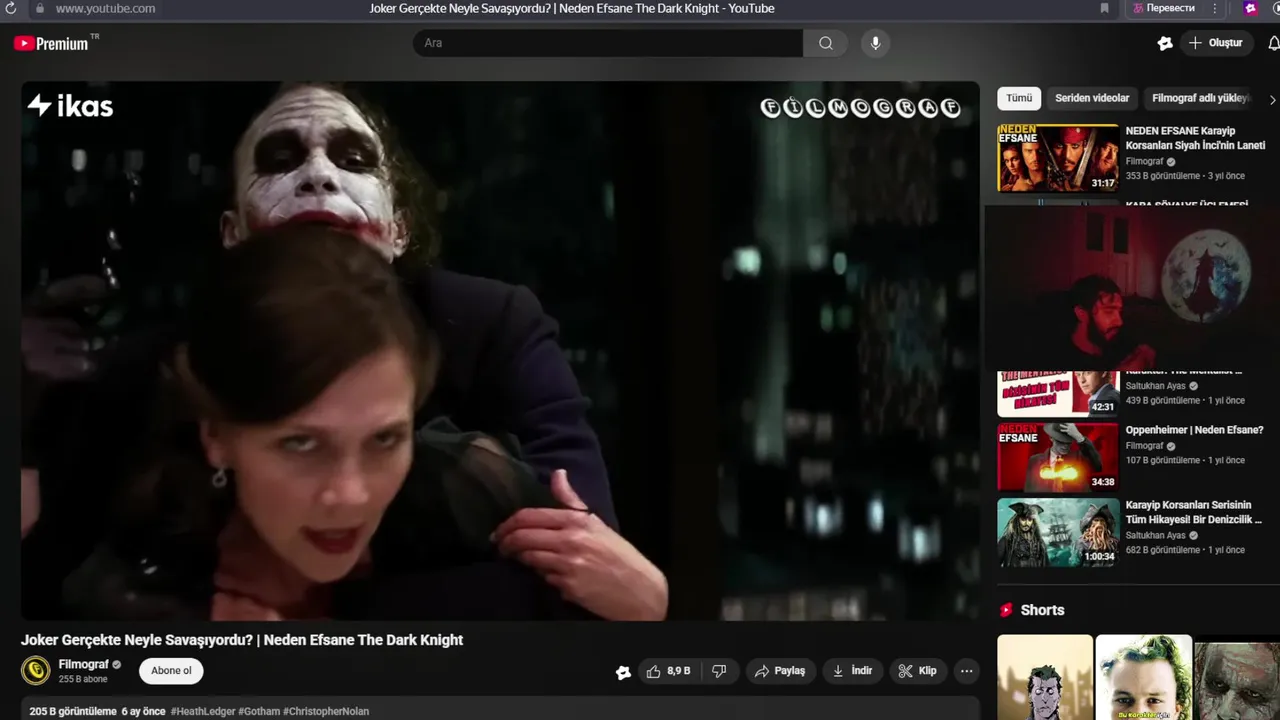1280x720 pixels.
Task: Open Oppenheimer | Neden Efsane? title
Action: click(x=1194, y=430)
